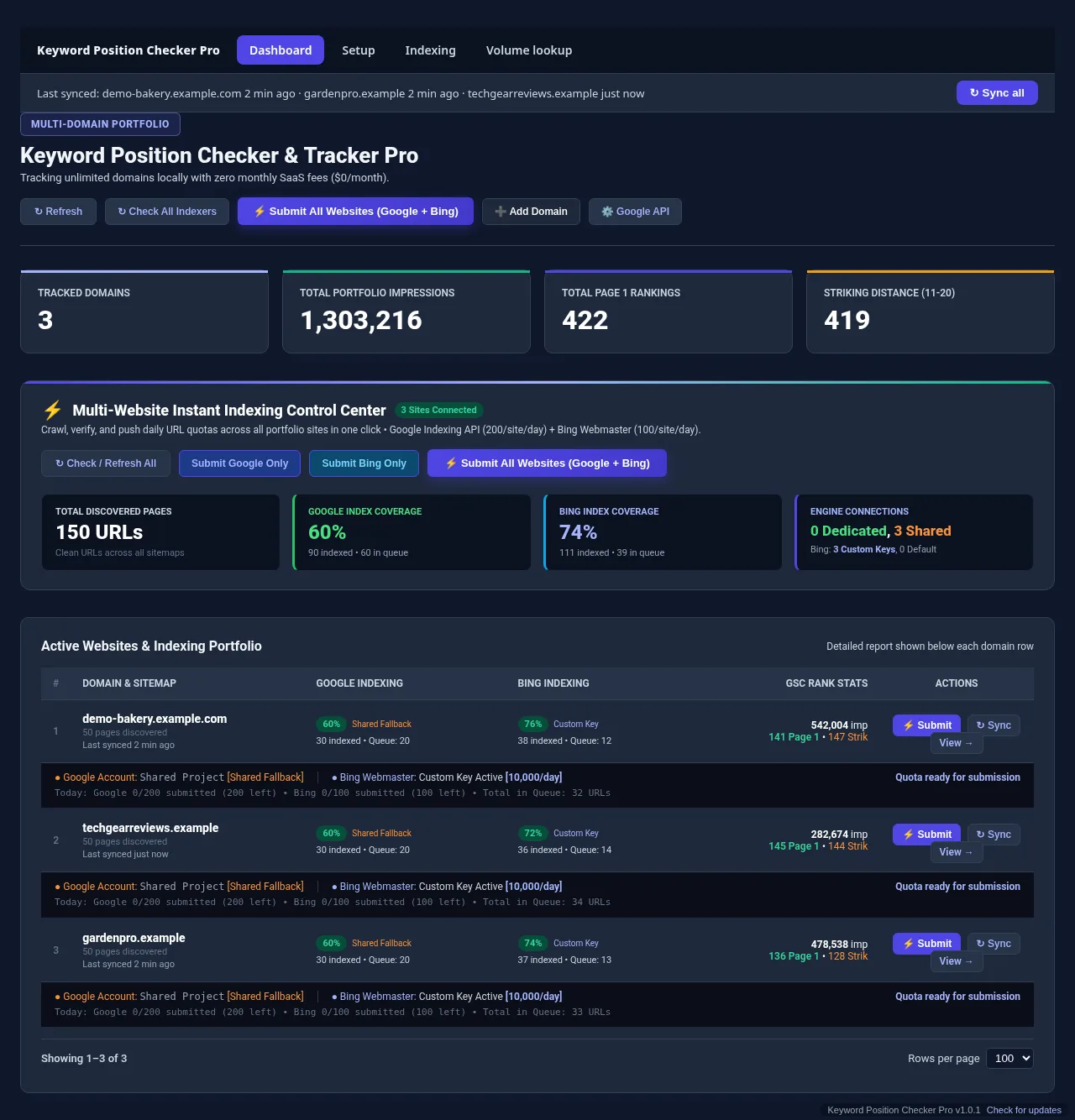Click the Google Indexing column header
Screen dimensions: 1075x1120
coord(359,683)
